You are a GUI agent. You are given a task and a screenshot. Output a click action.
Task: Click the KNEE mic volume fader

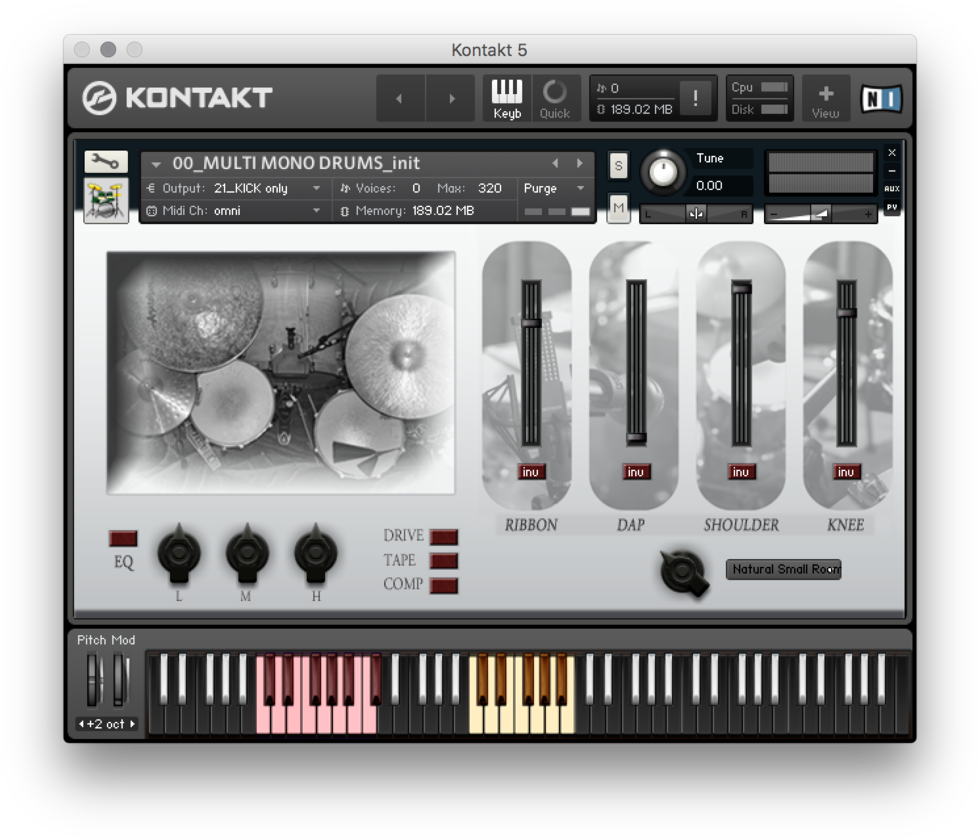pyautogui.click(x=847, y=312)
